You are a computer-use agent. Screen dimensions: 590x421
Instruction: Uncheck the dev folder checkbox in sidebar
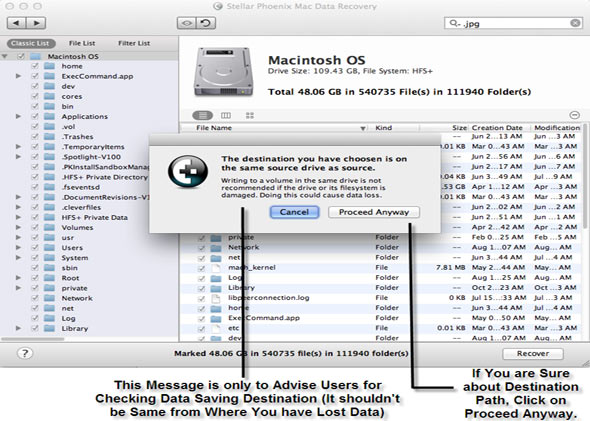click(x=35, y=86)
